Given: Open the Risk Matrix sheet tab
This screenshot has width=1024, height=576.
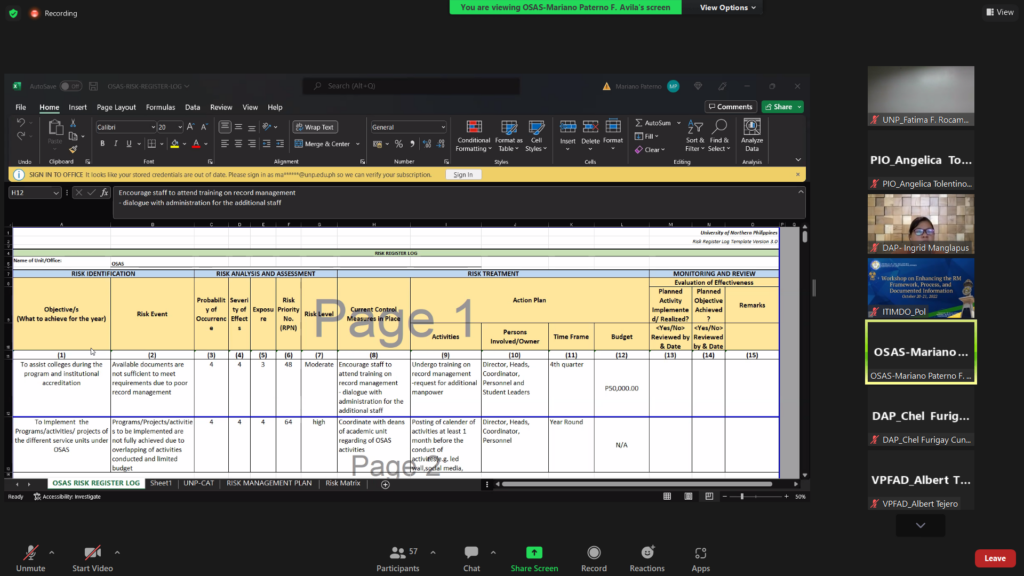Looking at the screenshot, I should [343, 483].
